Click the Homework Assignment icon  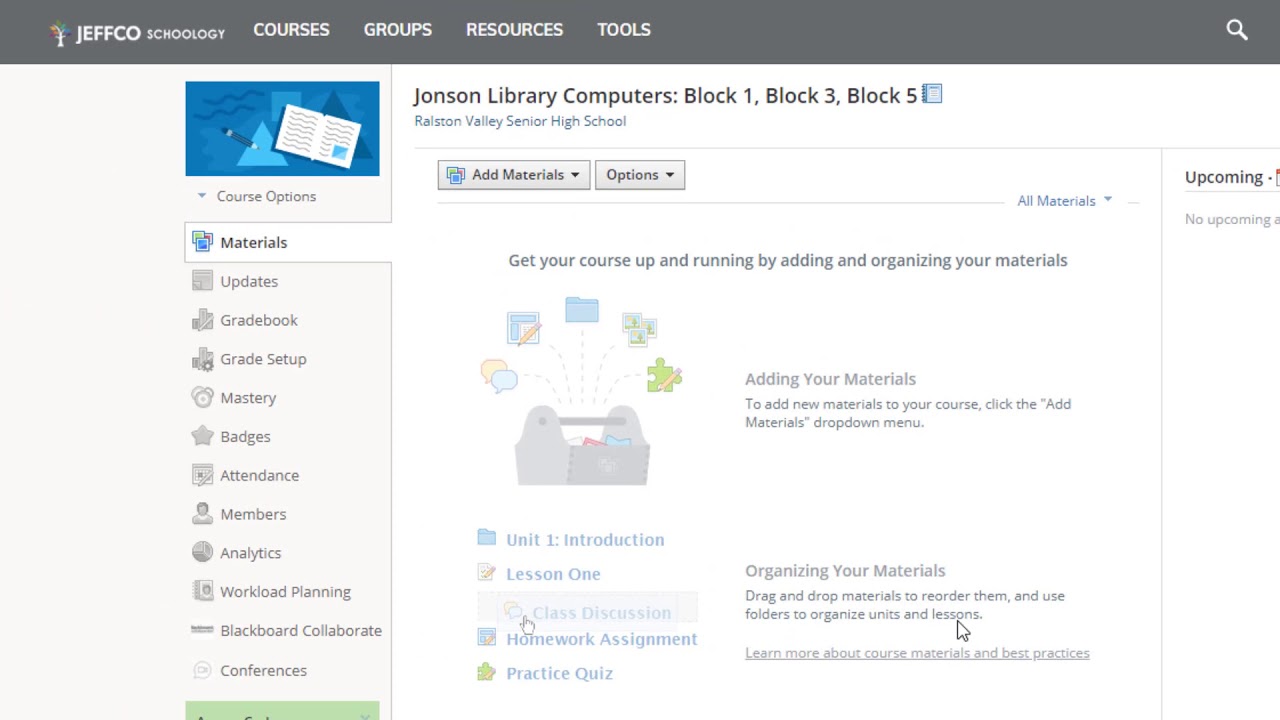click(x=487, y=638)
